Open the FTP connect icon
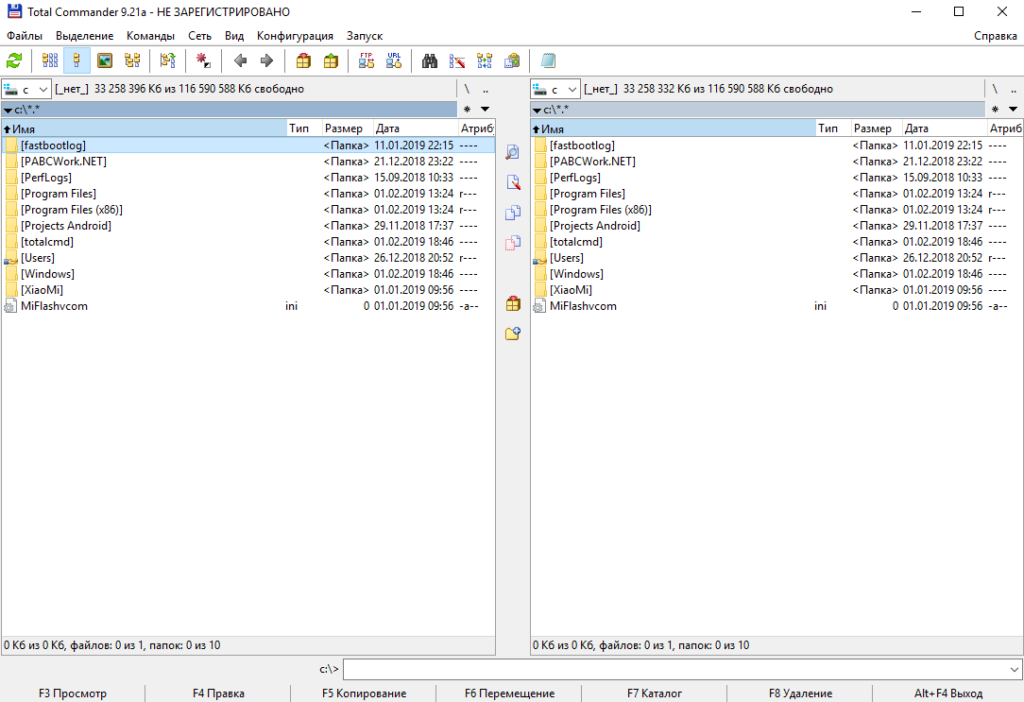The image size is (1024, 702). click(x=366, y=61)
